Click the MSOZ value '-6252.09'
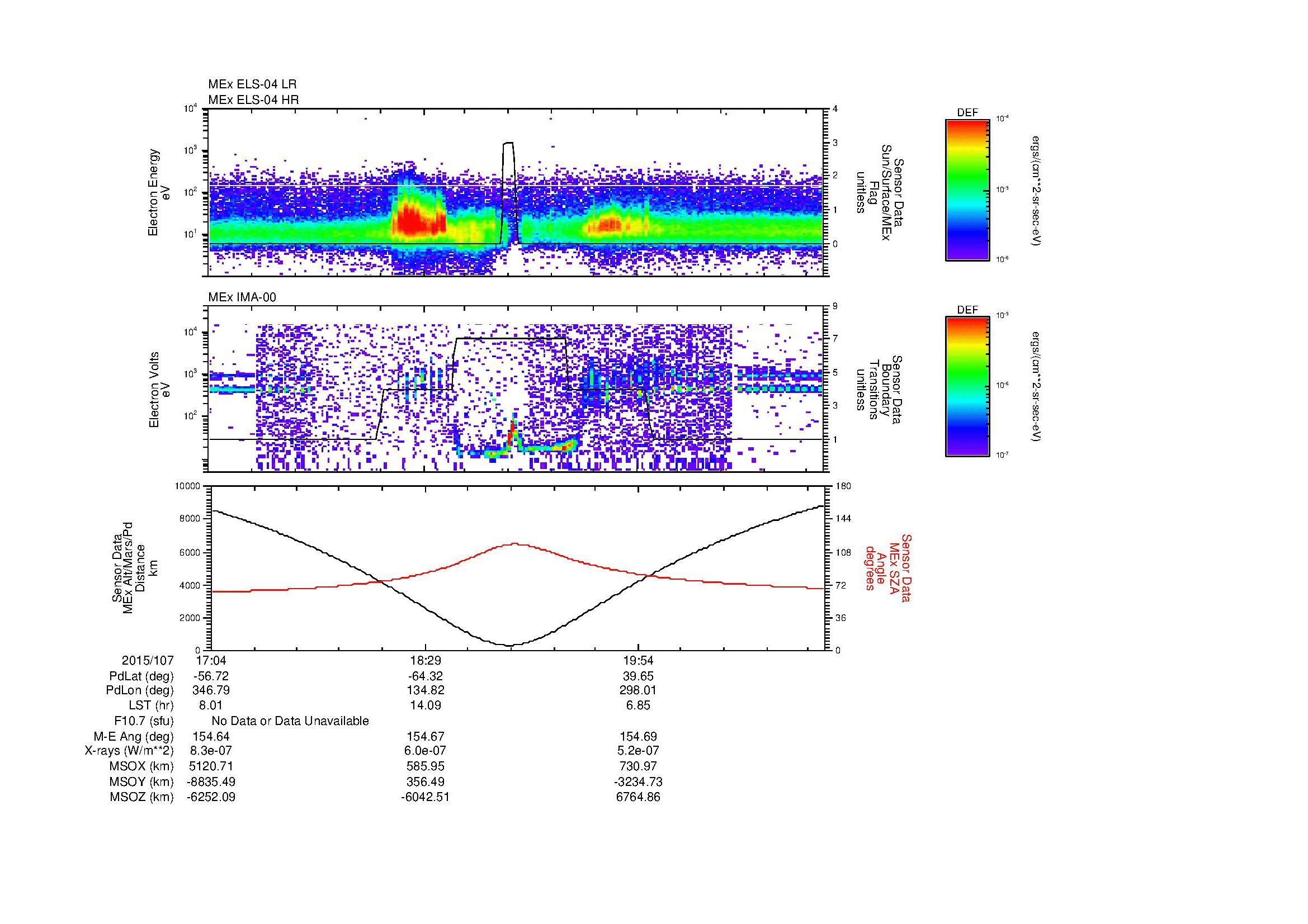 point(211,797)
